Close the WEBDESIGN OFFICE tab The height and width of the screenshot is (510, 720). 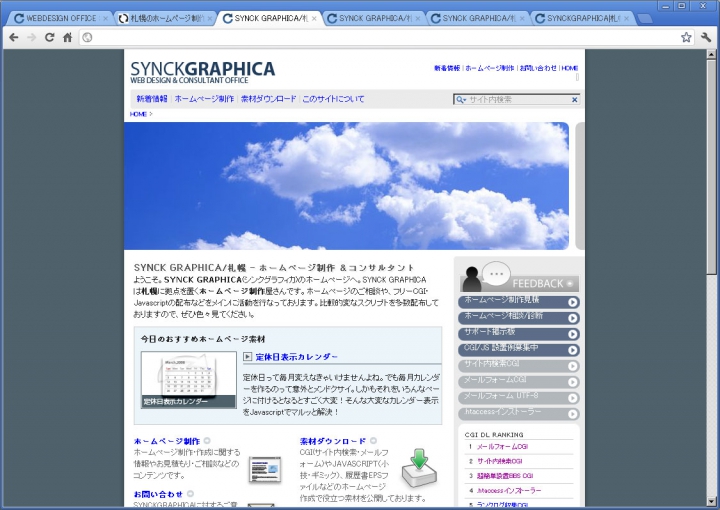point(106,18)
